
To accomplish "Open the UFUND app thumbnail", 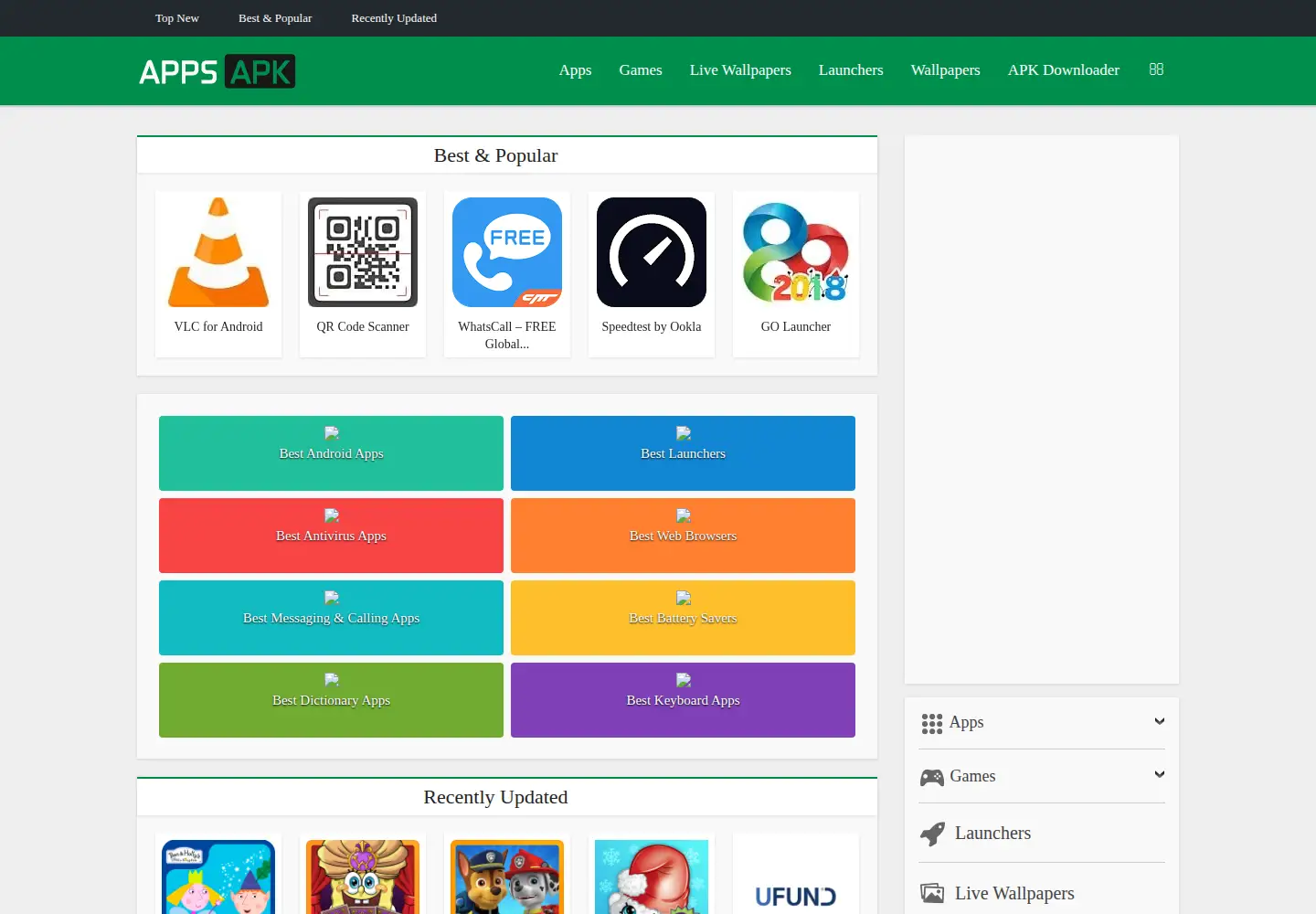I will pos(796,877).
